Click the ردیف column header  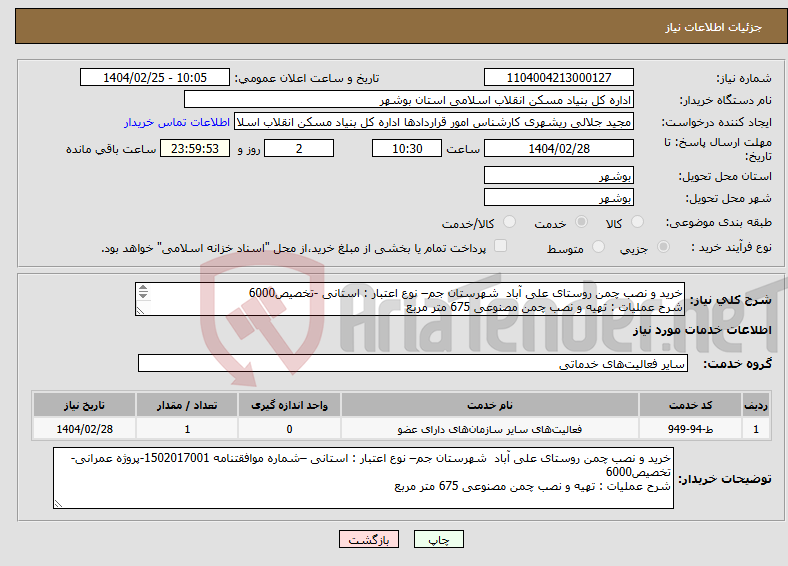click(x=756, y=405)
